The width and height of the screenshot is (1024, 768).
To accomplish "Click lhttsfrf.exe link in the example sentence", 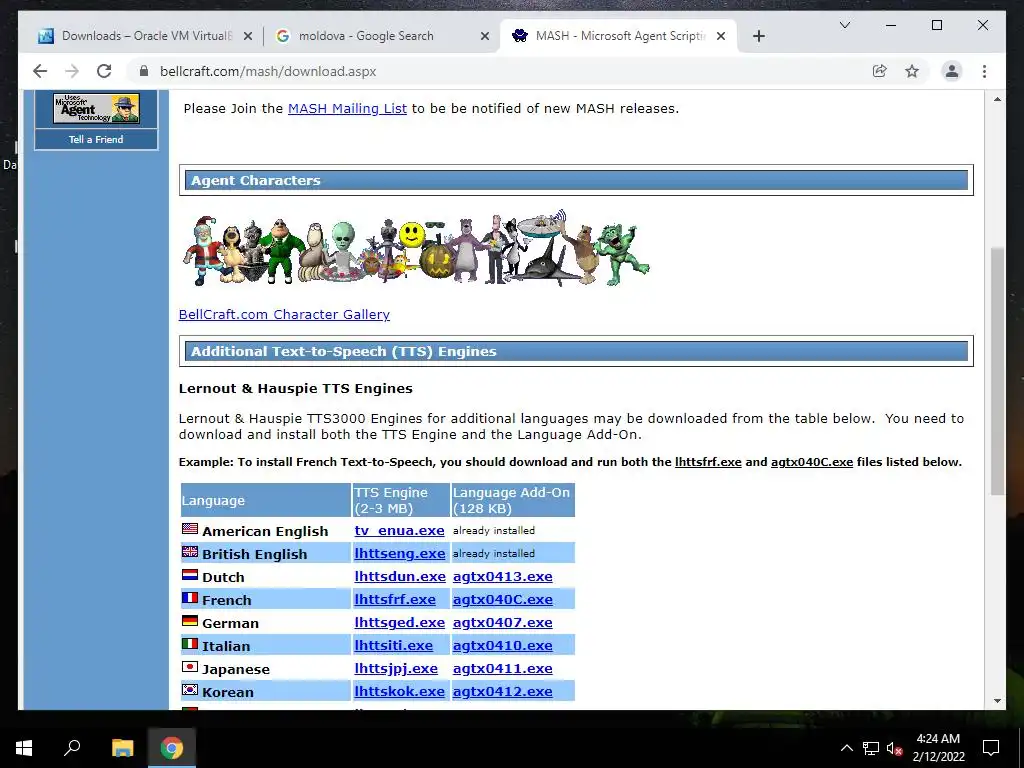I will point(708,462).
